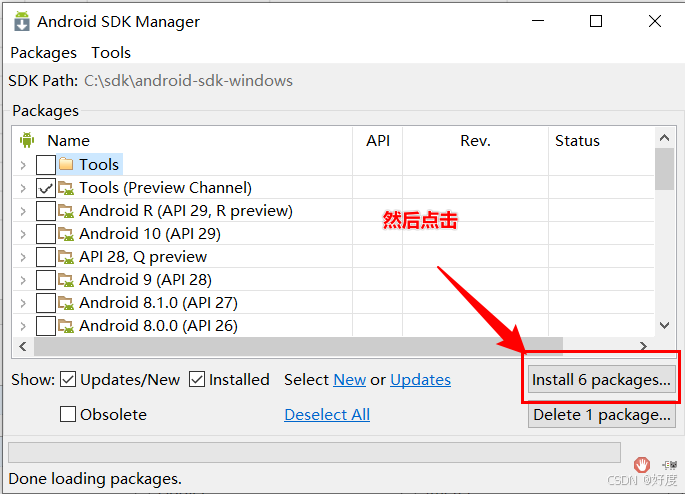Screen dimensions: 685x494
Task: Select the Tools row text
Action: 99,165
